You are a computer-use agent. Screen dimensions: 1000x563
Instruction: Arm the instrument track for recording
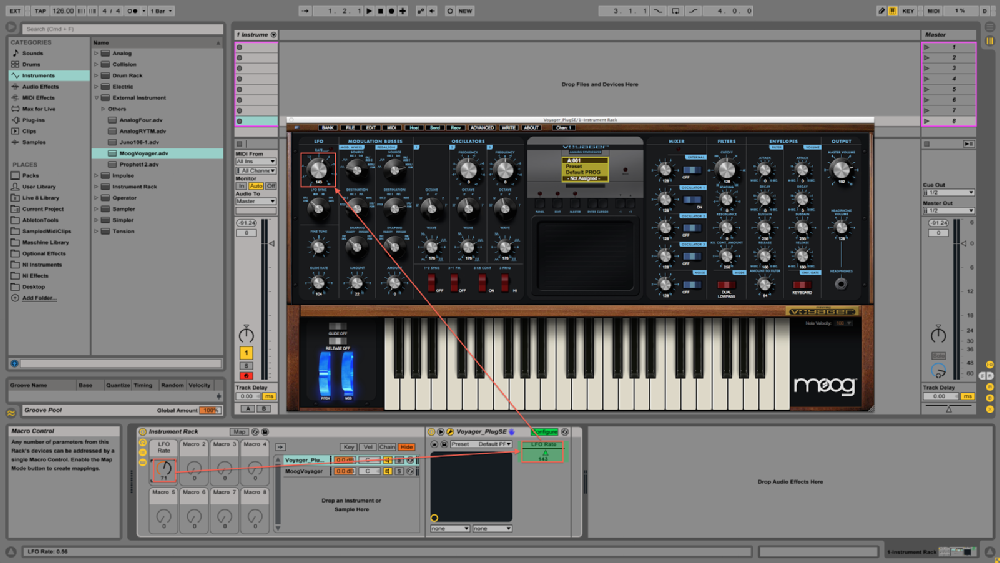point(246,376)
